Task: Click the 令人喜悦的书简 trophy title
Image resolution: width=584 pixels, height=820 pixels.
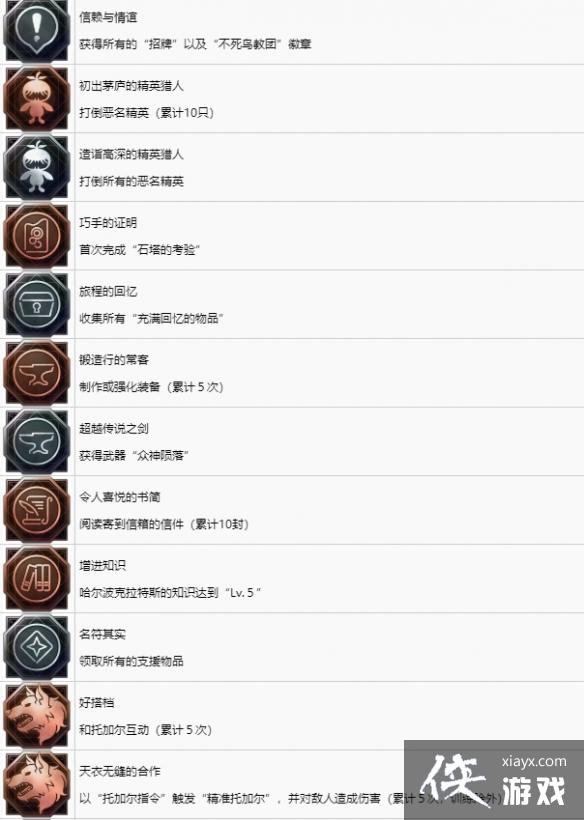Action: point(120,497)
